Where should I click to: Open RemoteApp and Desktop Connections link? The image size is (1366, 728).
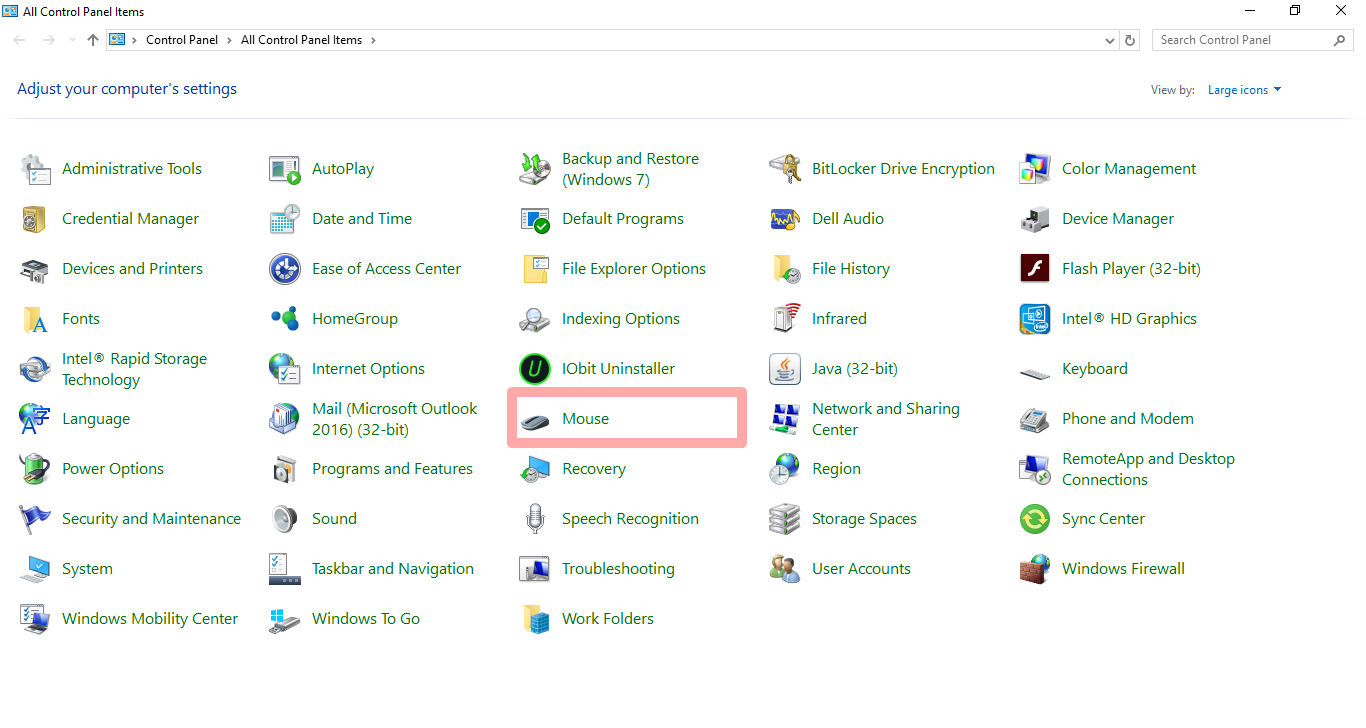pyautogui.click(x=1148, y=469)
